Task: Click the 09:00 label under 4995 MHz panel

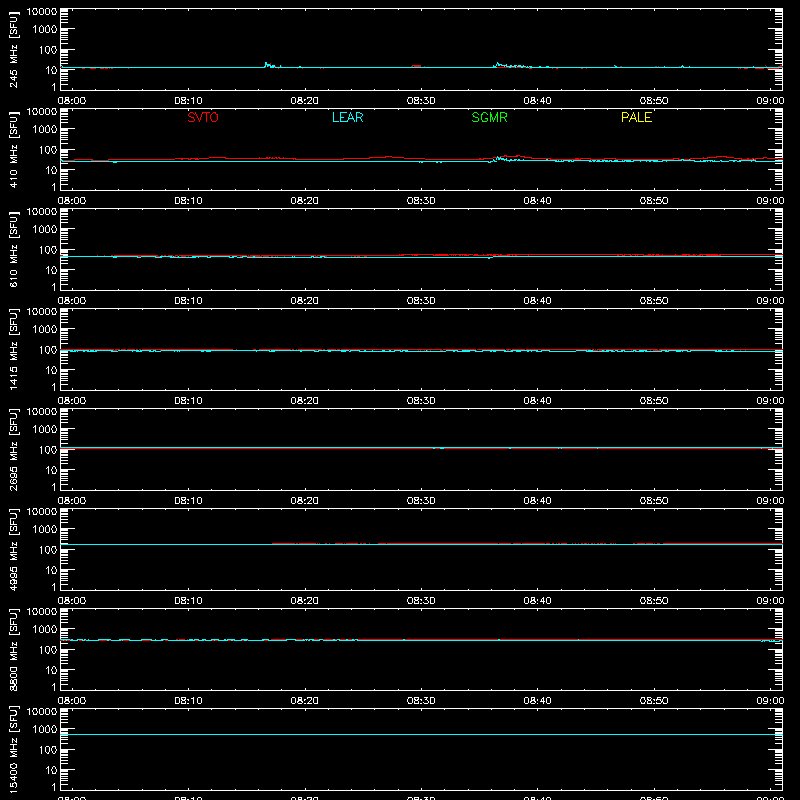Action: pos(770,601)
